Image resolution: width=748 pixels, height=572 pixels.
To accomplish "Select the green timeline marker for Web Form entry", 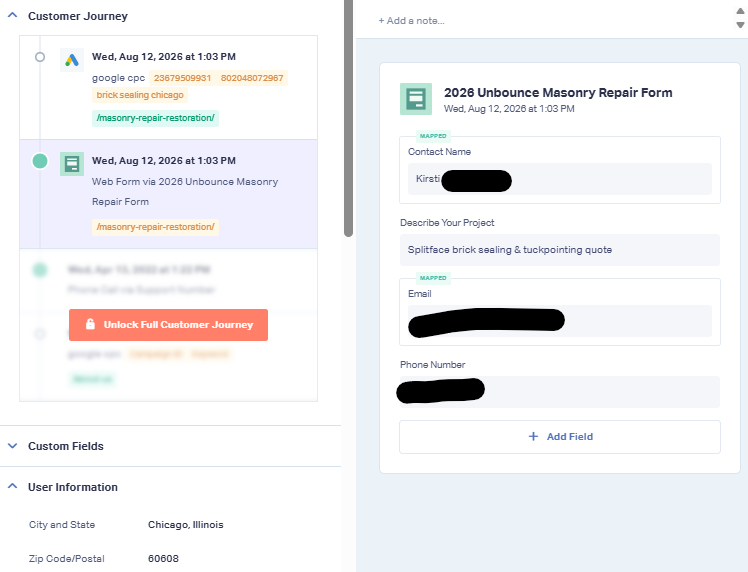I will click(40, 161).
